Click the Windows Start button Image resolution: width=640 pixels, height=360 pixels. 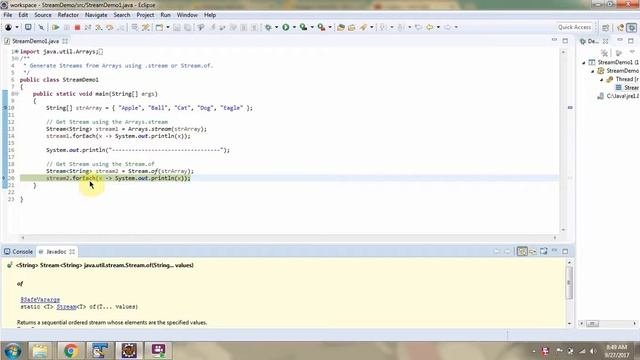click(x=12, y=351)
